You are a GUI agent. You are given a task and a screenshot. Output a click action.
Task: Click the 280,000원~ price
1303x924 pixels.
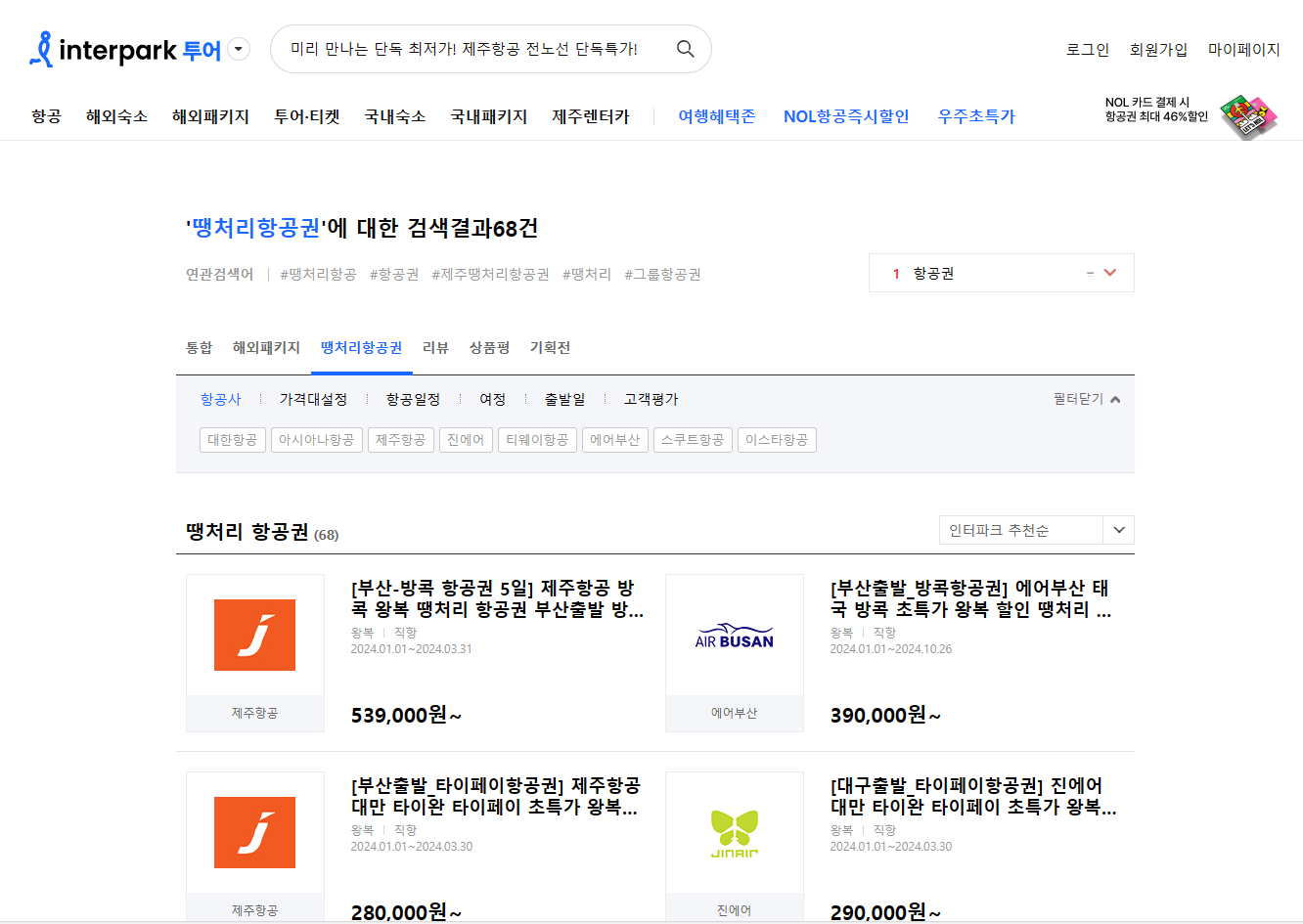tap(406, 912)
